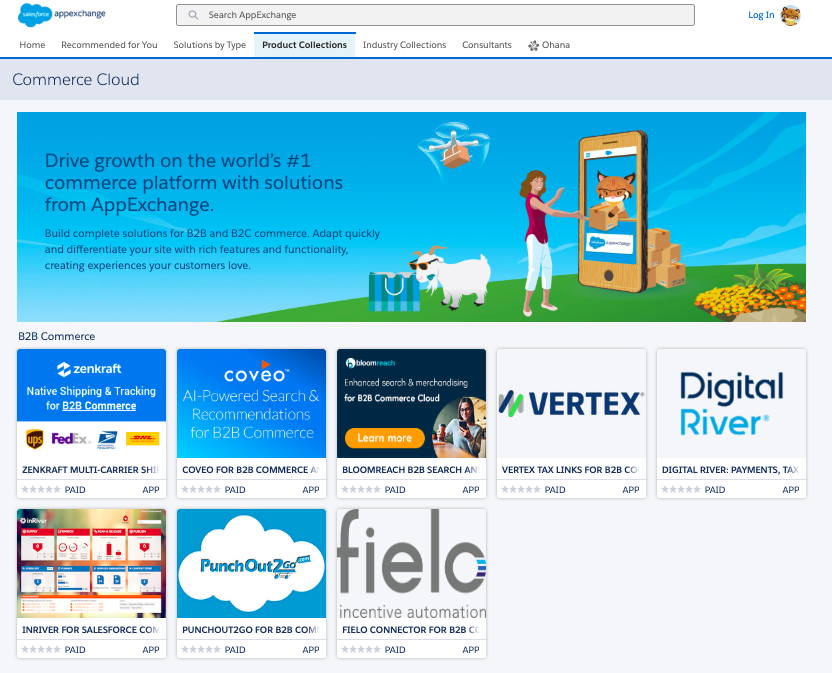The image size is (832, 673).
Task: Open the Consultants tab
Action: coord(487,45)
